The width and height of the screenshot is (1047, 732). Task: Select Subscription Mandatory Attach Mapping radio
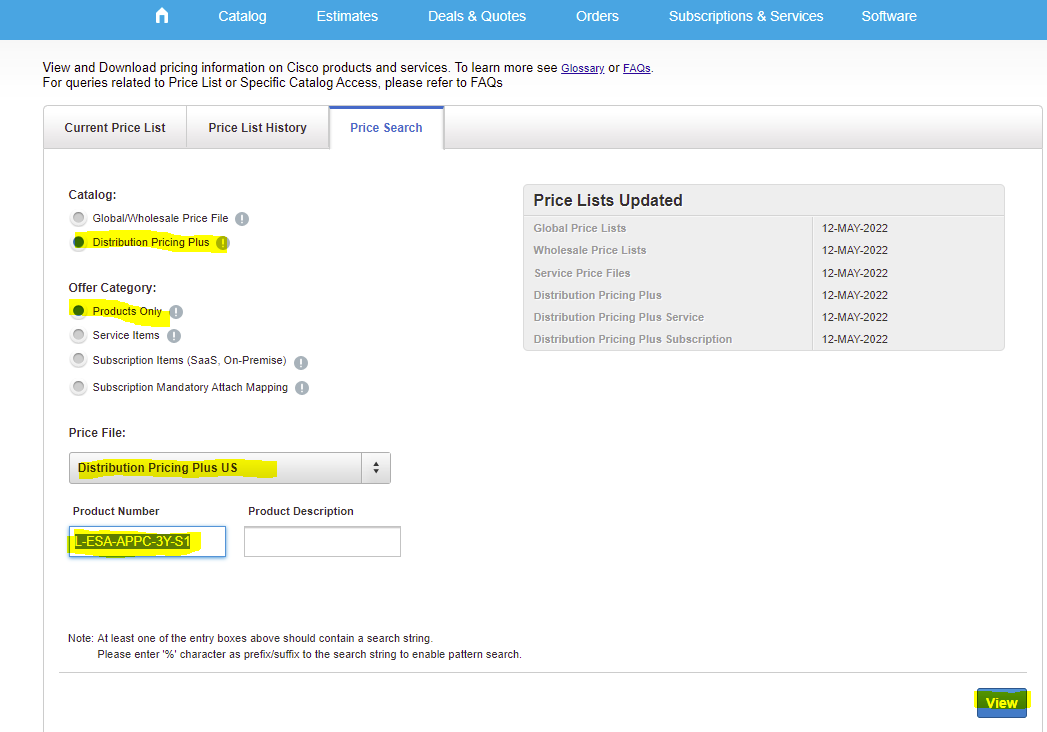pos(79,387)
